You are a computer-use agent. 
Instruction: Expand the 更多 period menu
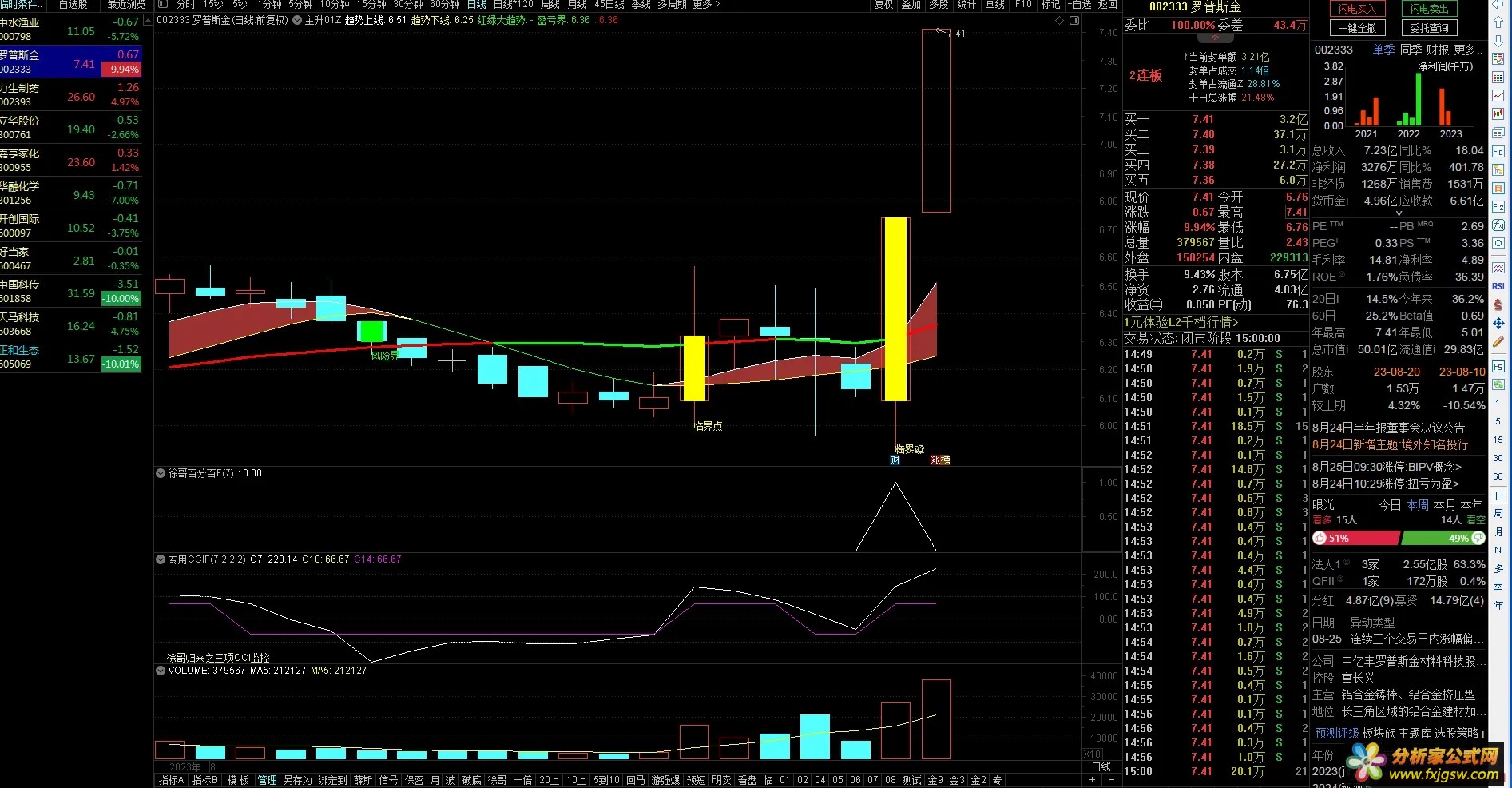point(706,5)
